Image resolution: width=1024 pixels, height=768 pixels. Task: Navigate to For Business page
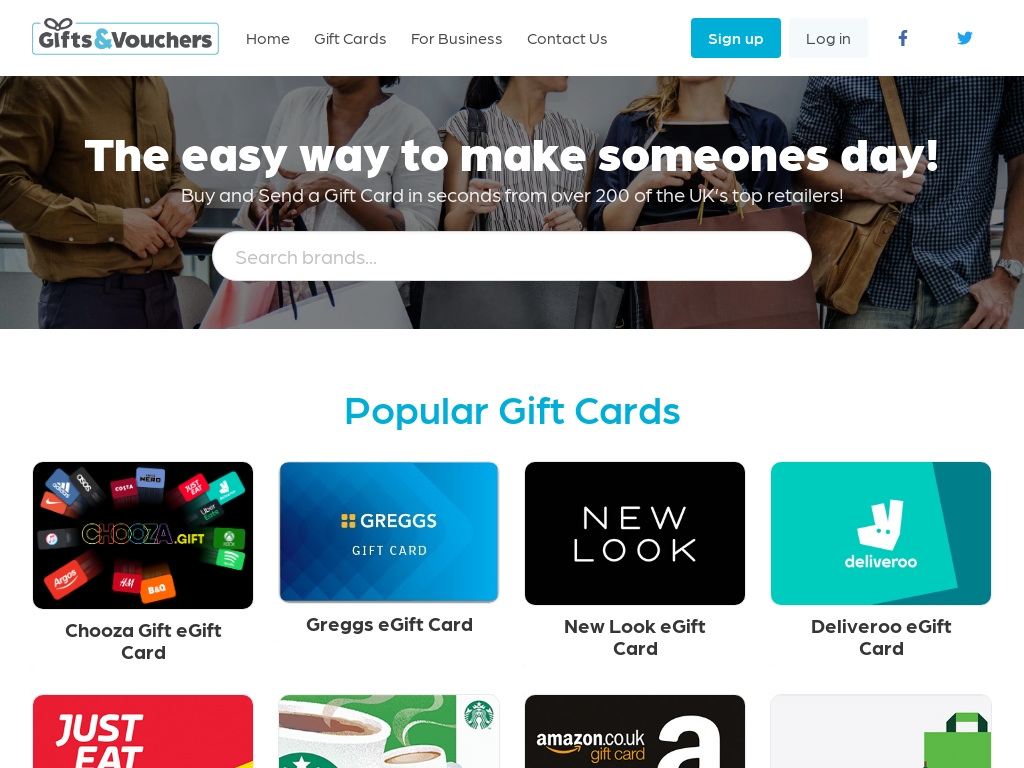click(456, 39)
